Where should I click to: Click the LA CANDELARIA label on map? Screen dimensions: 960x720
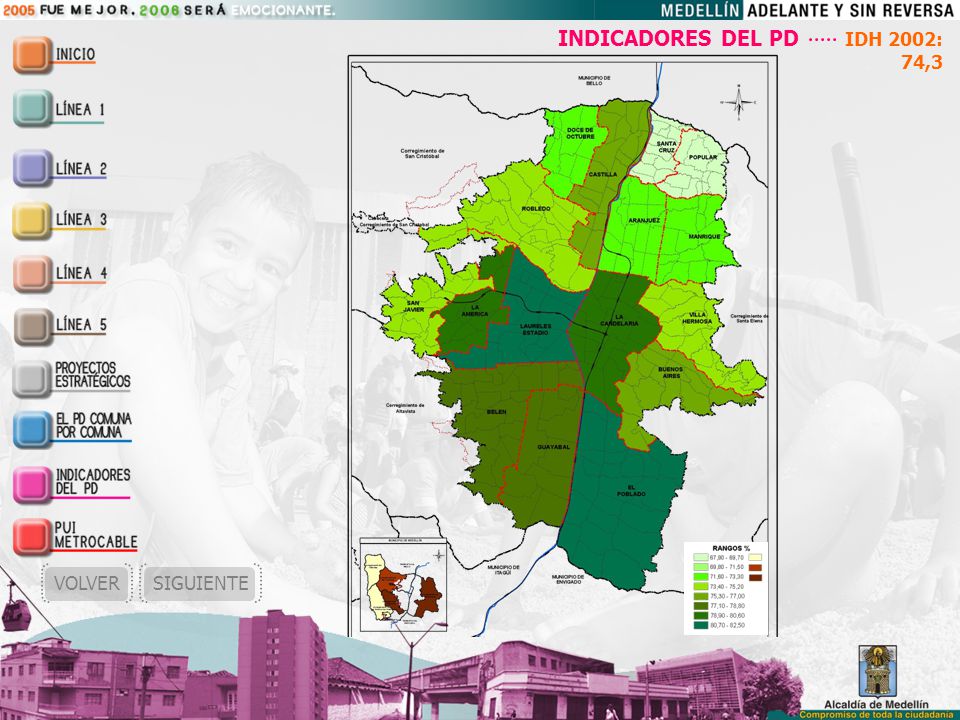click(619, 320)
